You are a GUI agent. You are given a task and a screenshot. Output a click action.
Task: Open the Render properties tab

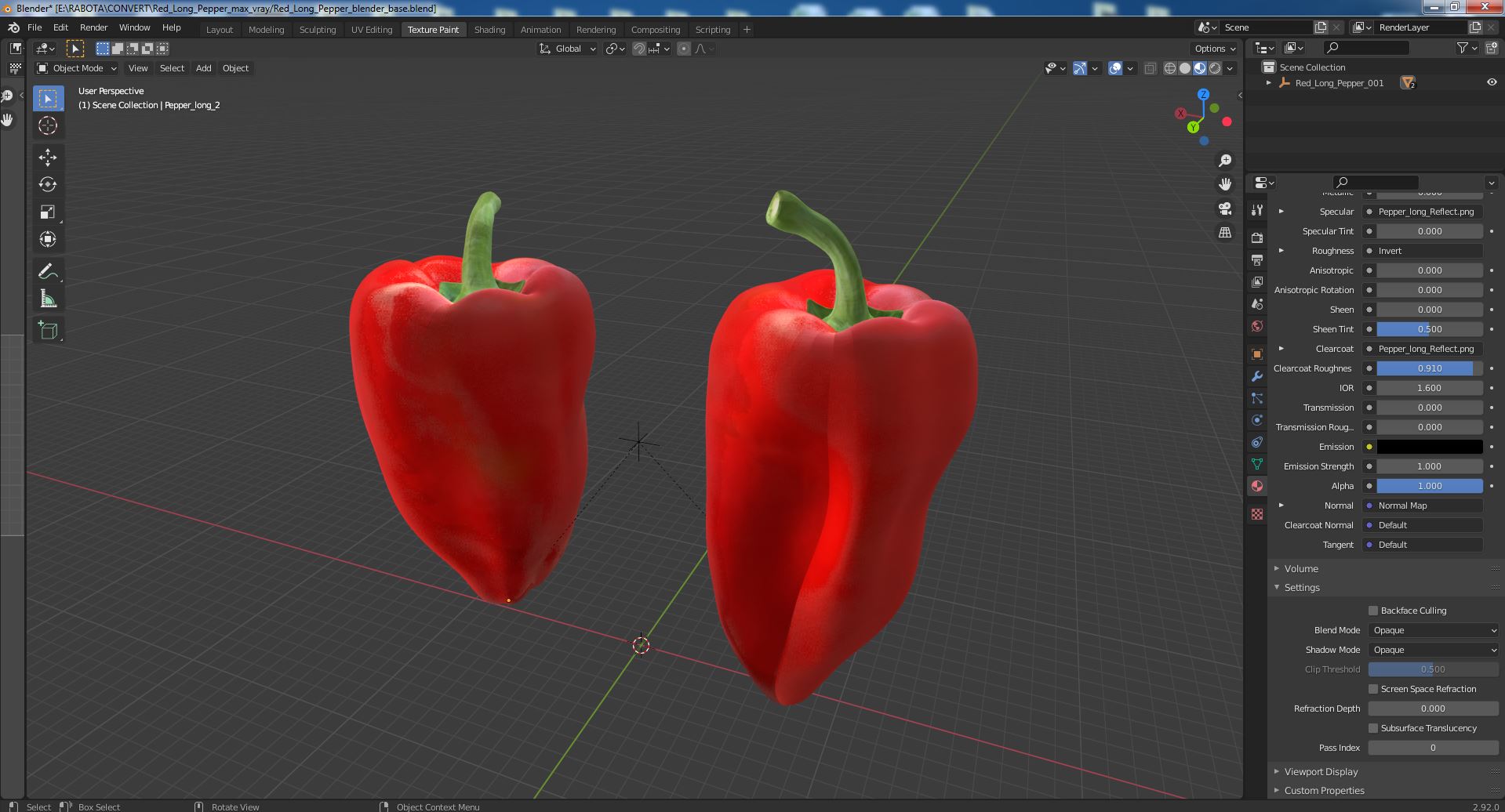(1257, 237)
